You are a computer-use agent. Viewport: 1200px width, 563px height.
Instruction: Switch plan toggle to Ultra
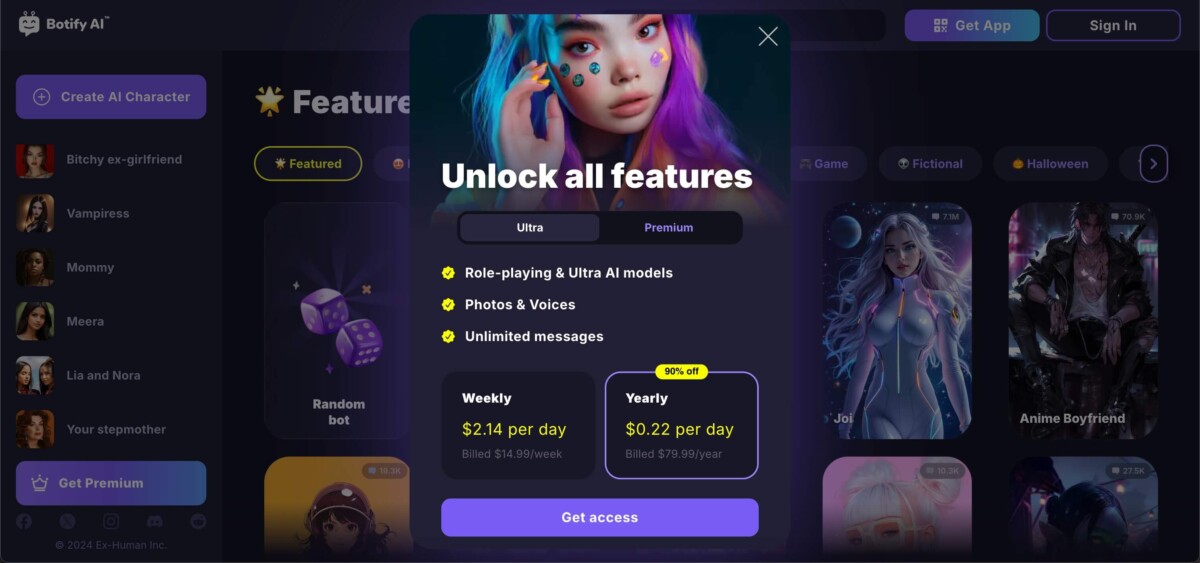[x=530, y=228]
